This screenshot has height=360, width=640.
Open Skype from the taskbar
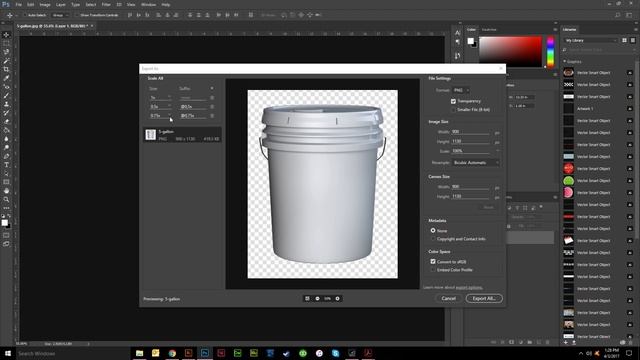coord(335,353)
